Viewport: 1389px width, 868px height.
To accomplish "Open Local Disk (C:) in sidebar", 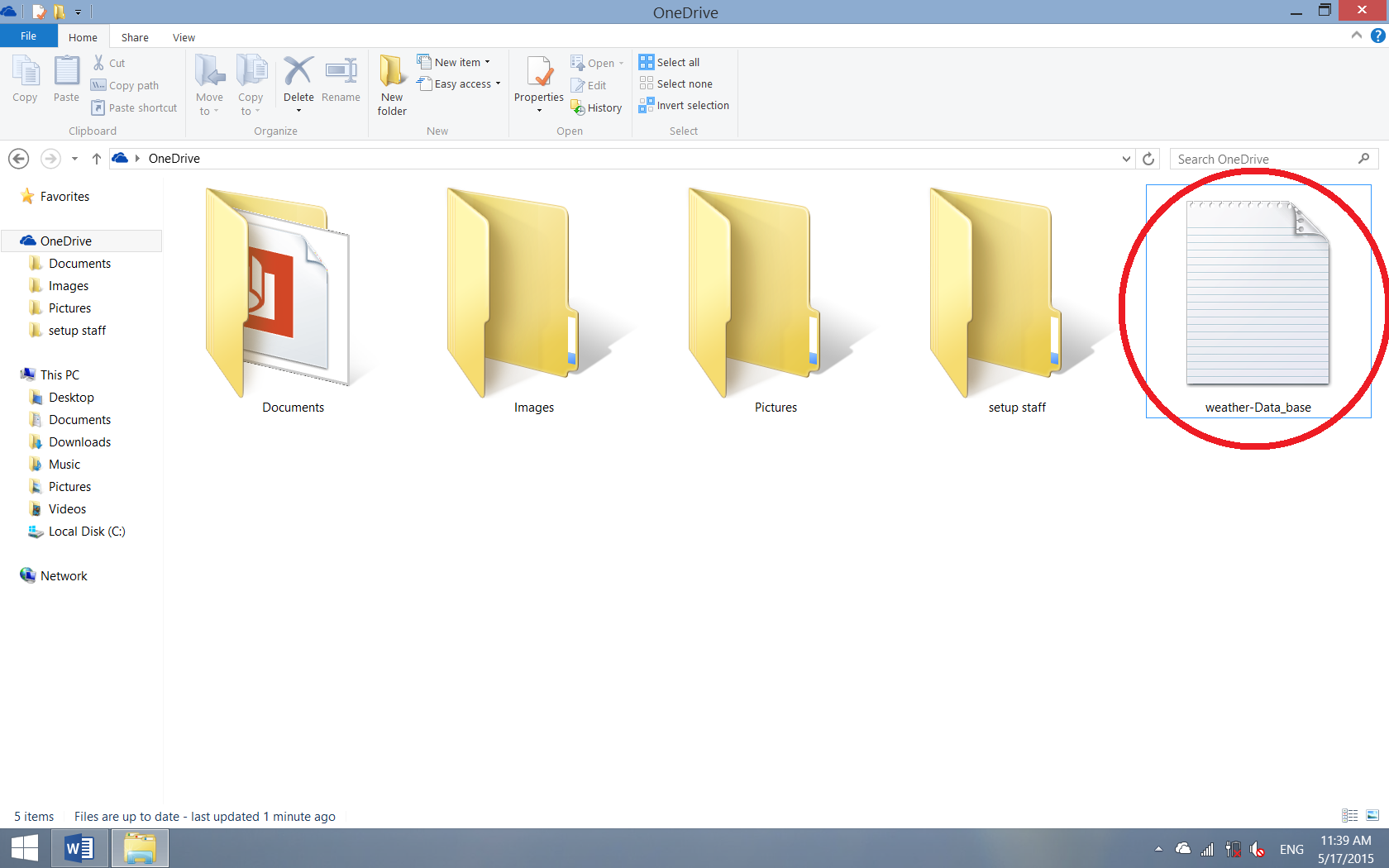I will tap(76, 532).
